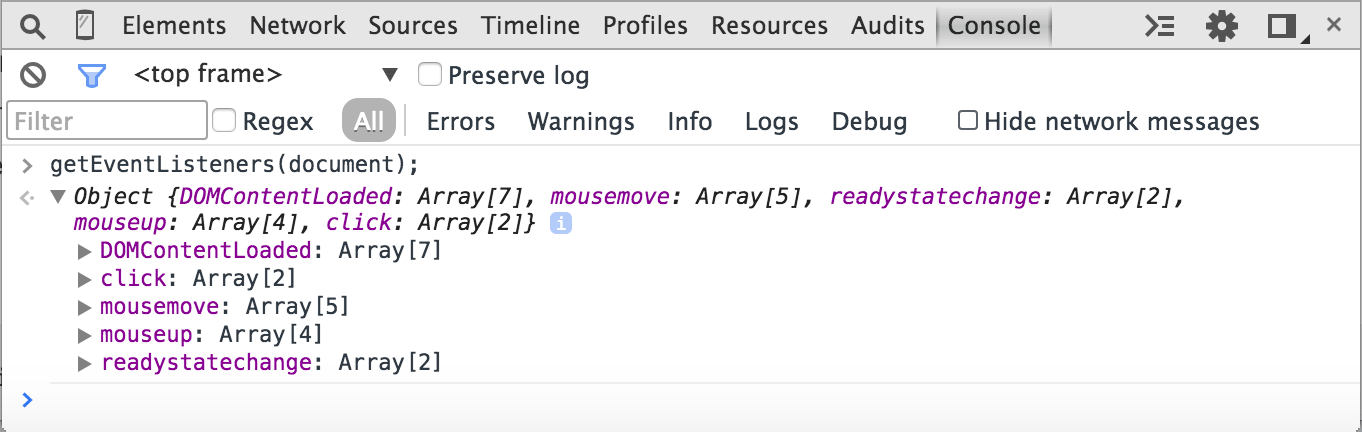This screenshot has width=1362, height=432.
Task: Click the magnifying glass inspect icon
Action: pos(33,26)
